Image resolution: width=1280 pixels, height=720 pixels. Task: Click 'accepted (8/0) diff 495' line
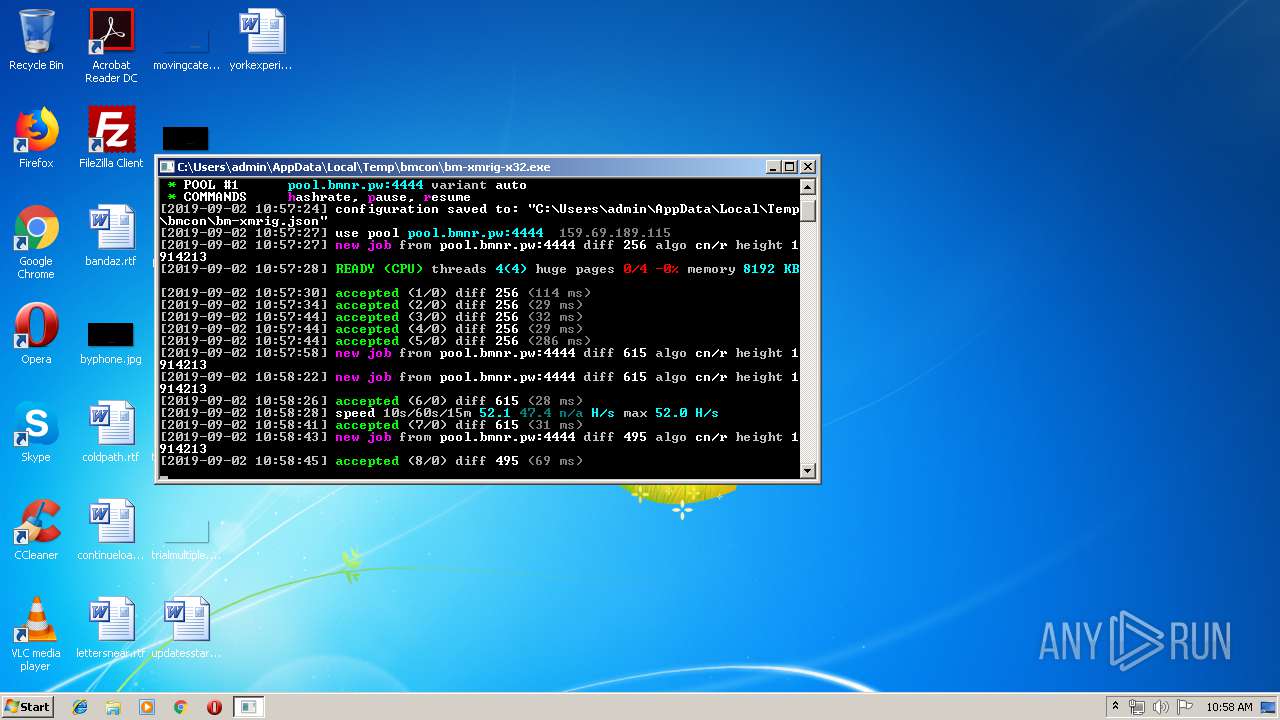pos(371,461)
